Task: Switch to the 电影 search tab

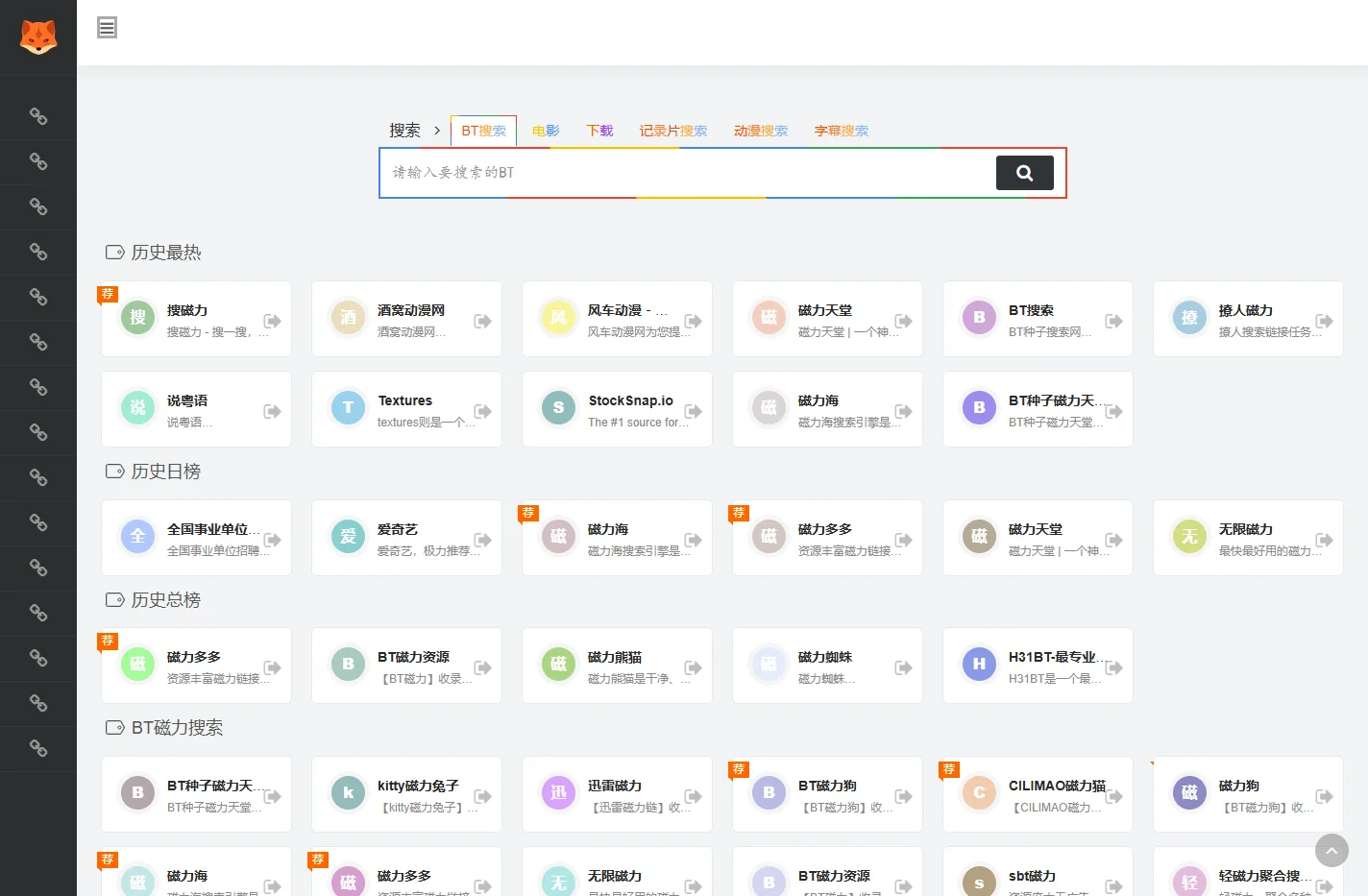Action: [546, 131]
